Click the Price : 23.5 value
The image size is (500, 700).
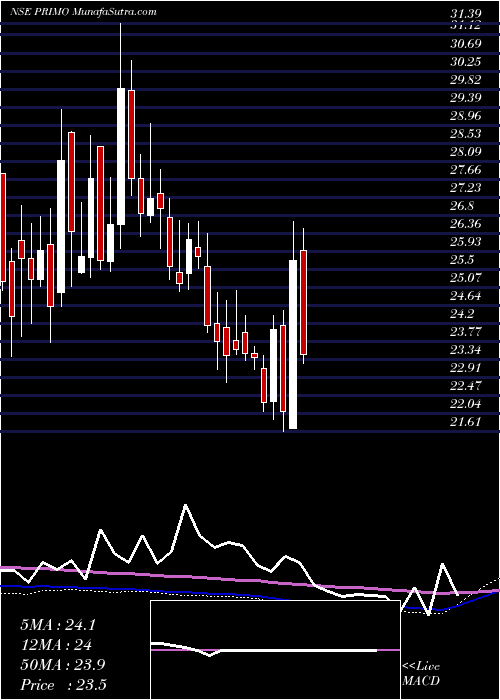tap(63, 684)
